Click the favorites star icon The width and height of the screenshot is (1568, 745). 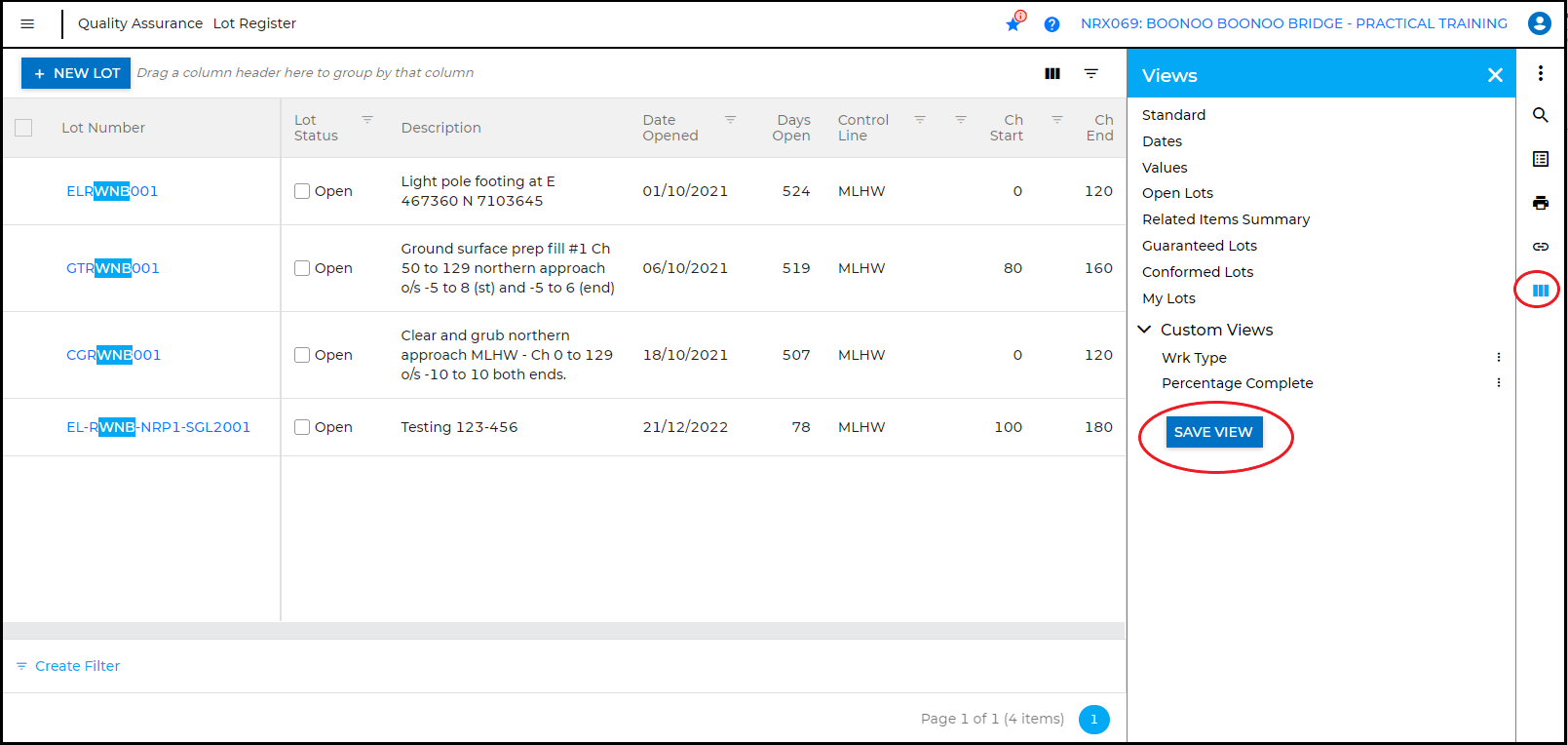[1013, 24]
